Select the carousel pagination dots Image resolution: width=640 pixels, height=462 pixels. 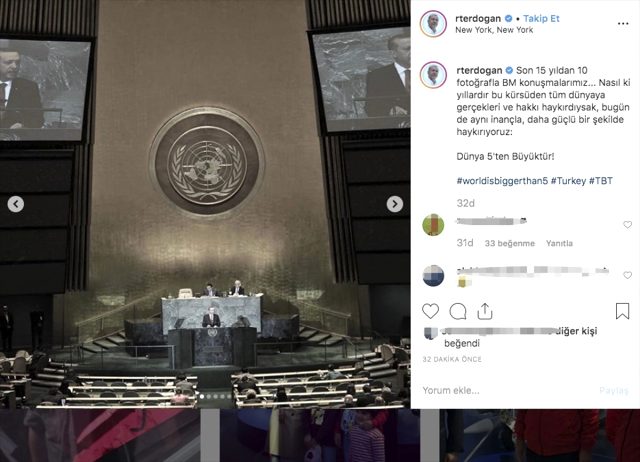[216, 396]
